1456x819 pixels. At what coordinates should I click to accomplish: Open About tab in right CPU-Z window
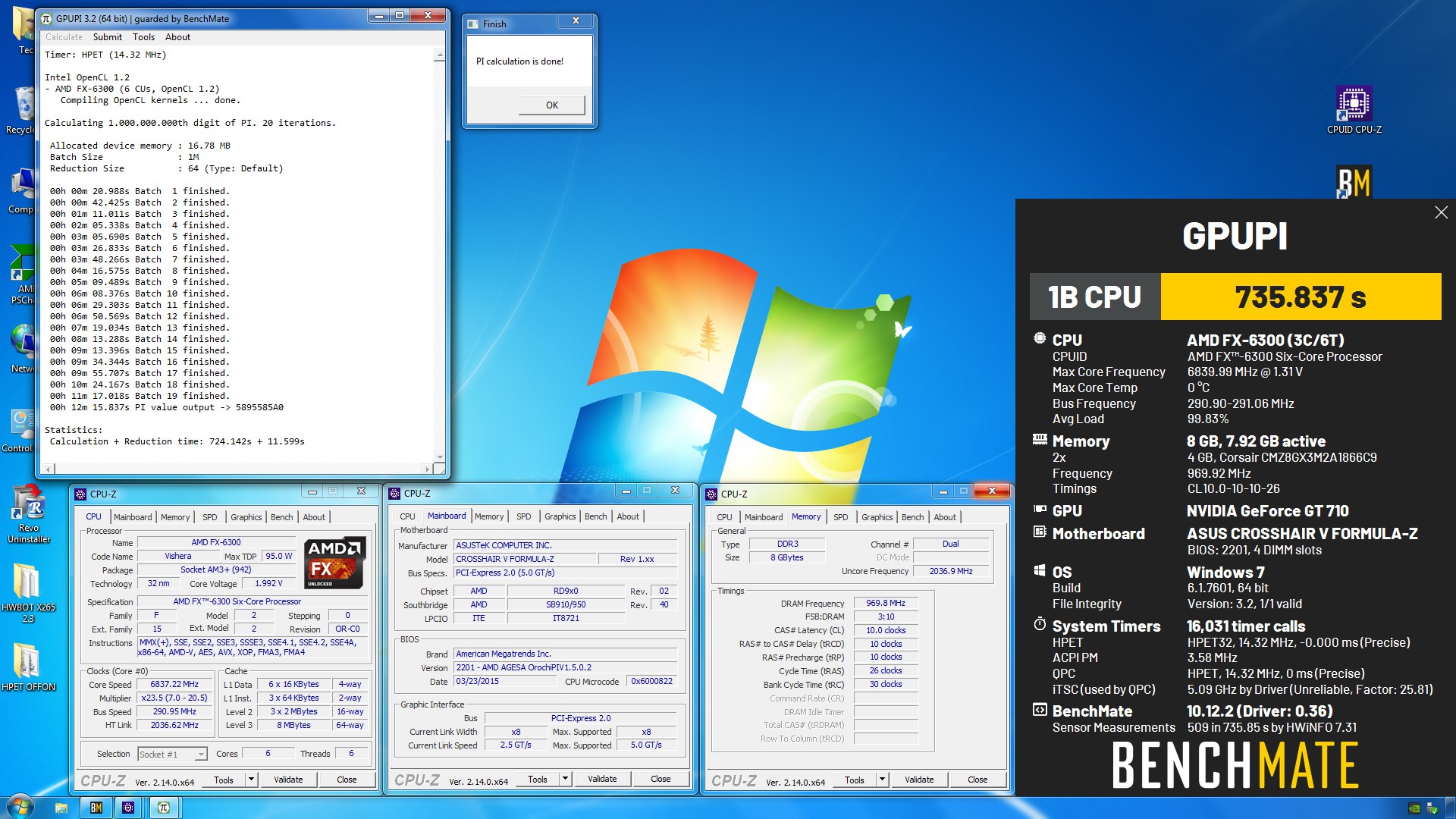(x=945, y=517)
